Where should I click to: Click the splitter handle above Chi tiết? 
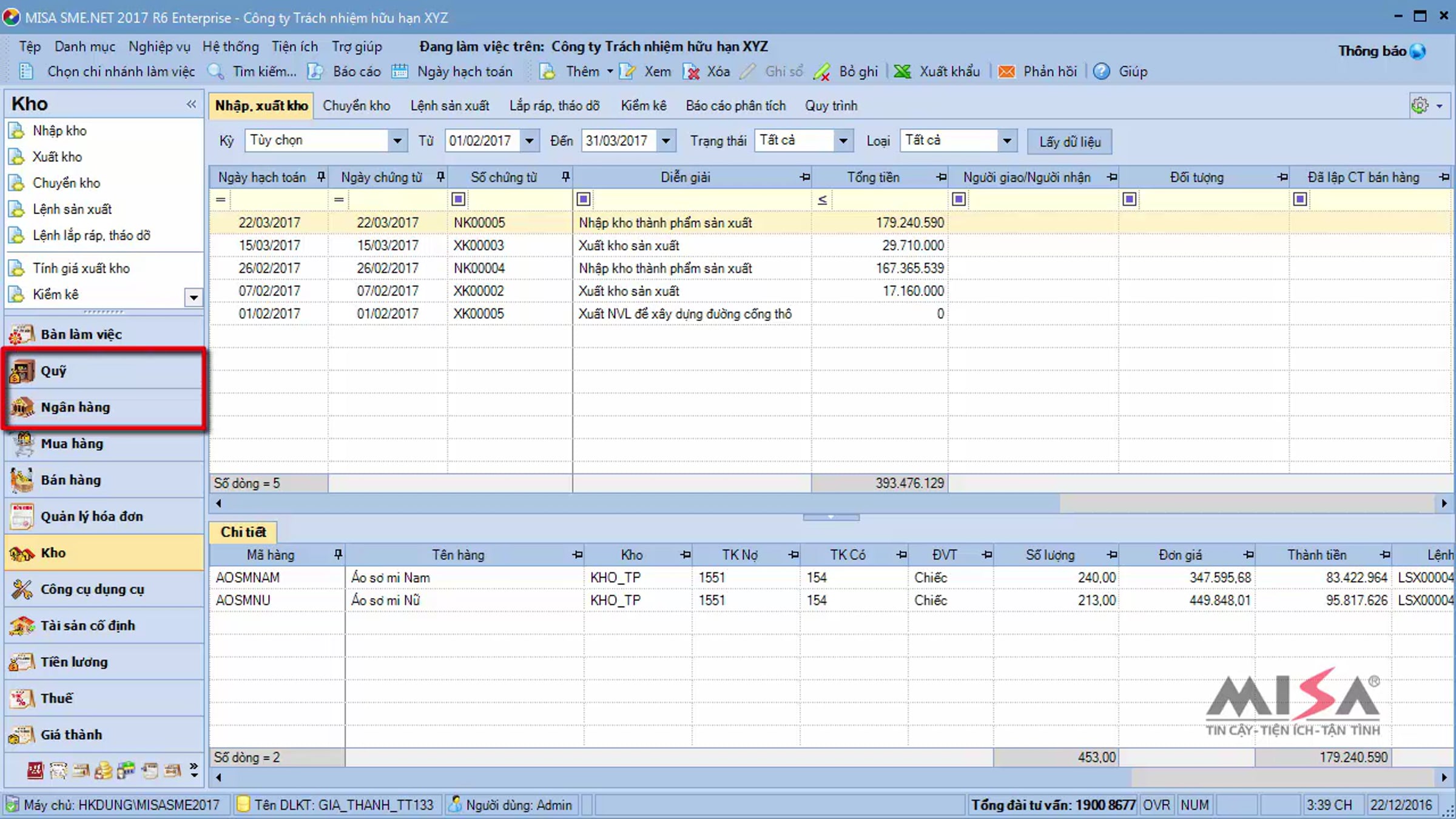point(831,517)
